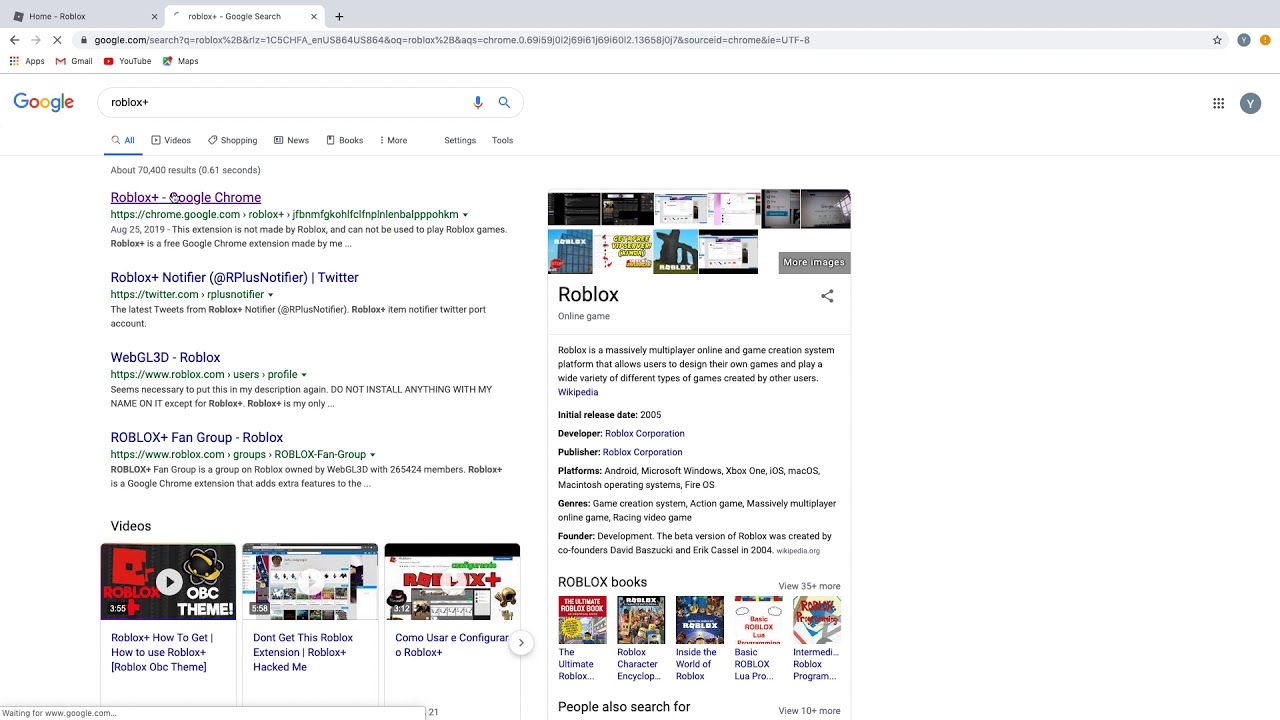Expand dropdown arrow beside users profile URL
The image size is (1280, 720).
[x=304, y=375]
